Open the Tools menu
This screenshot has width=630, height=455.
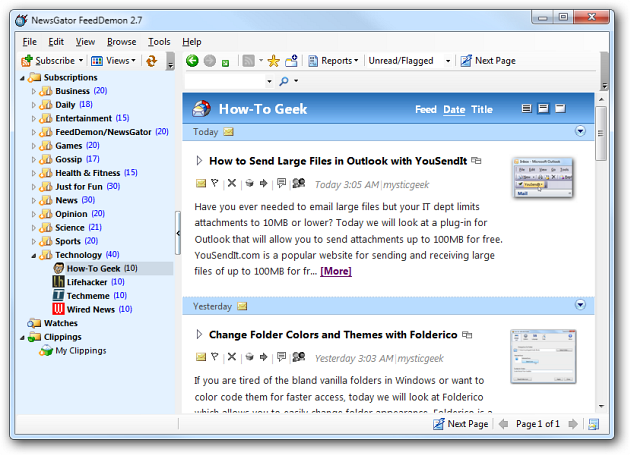(x=159, y=42)
